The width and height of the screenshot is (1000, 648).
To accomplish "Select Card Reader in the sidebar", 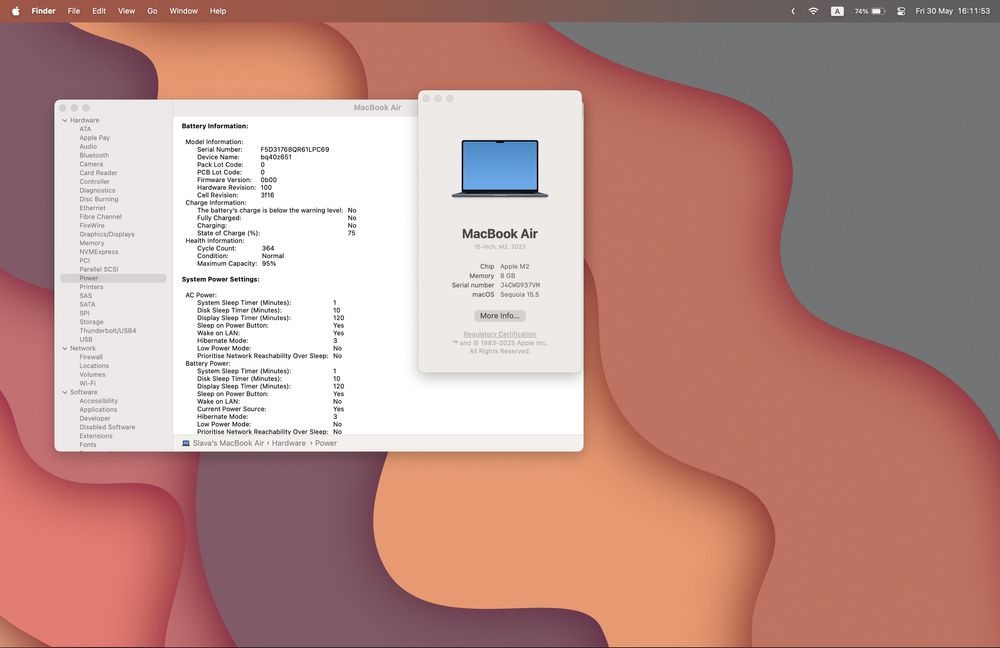I will coord(98,173).
